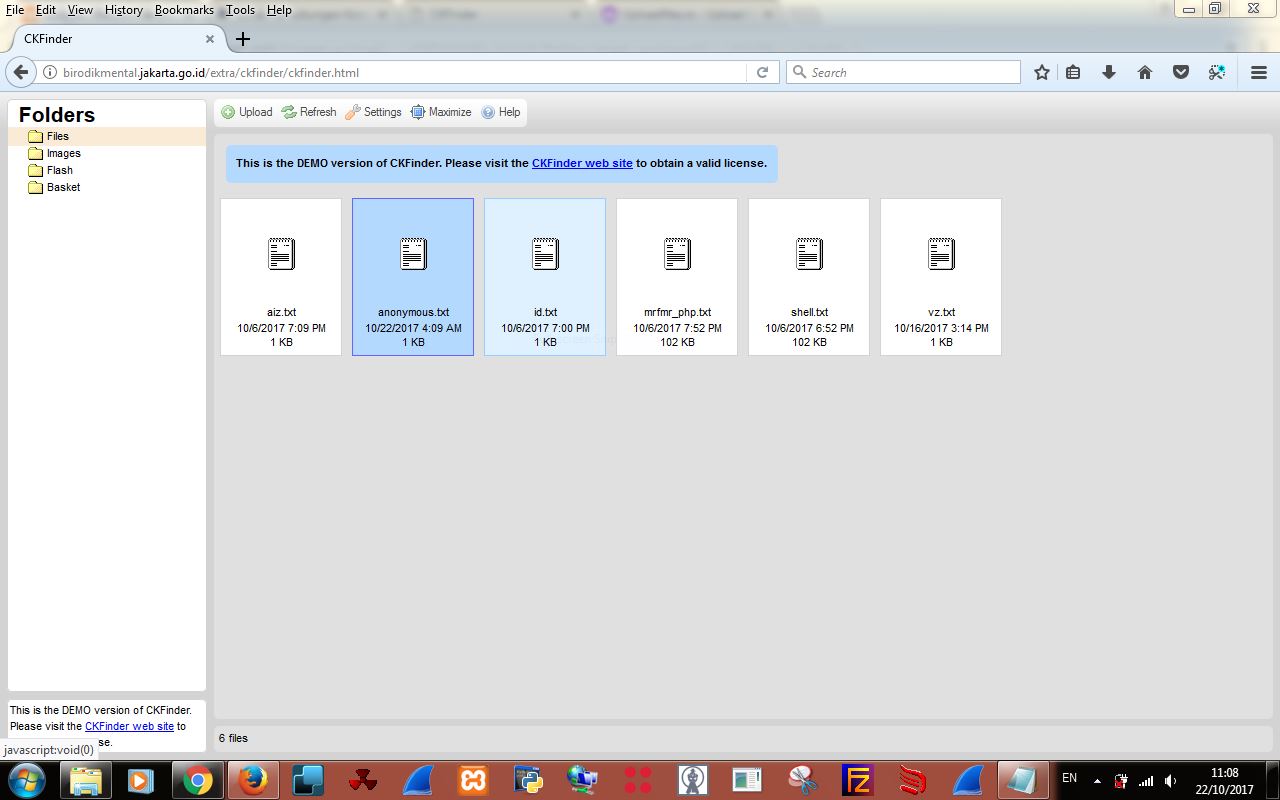Select the id.txt file icon
Screen dimensions: 1280x800
[x=545, y=254]
